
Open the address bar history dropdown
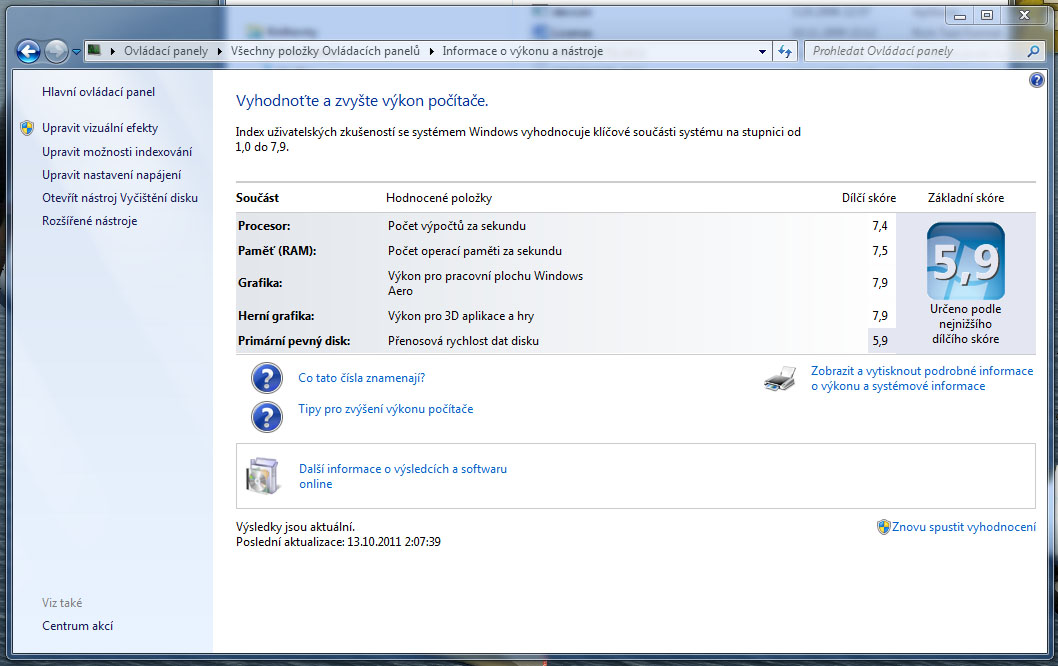pos(762,51)
